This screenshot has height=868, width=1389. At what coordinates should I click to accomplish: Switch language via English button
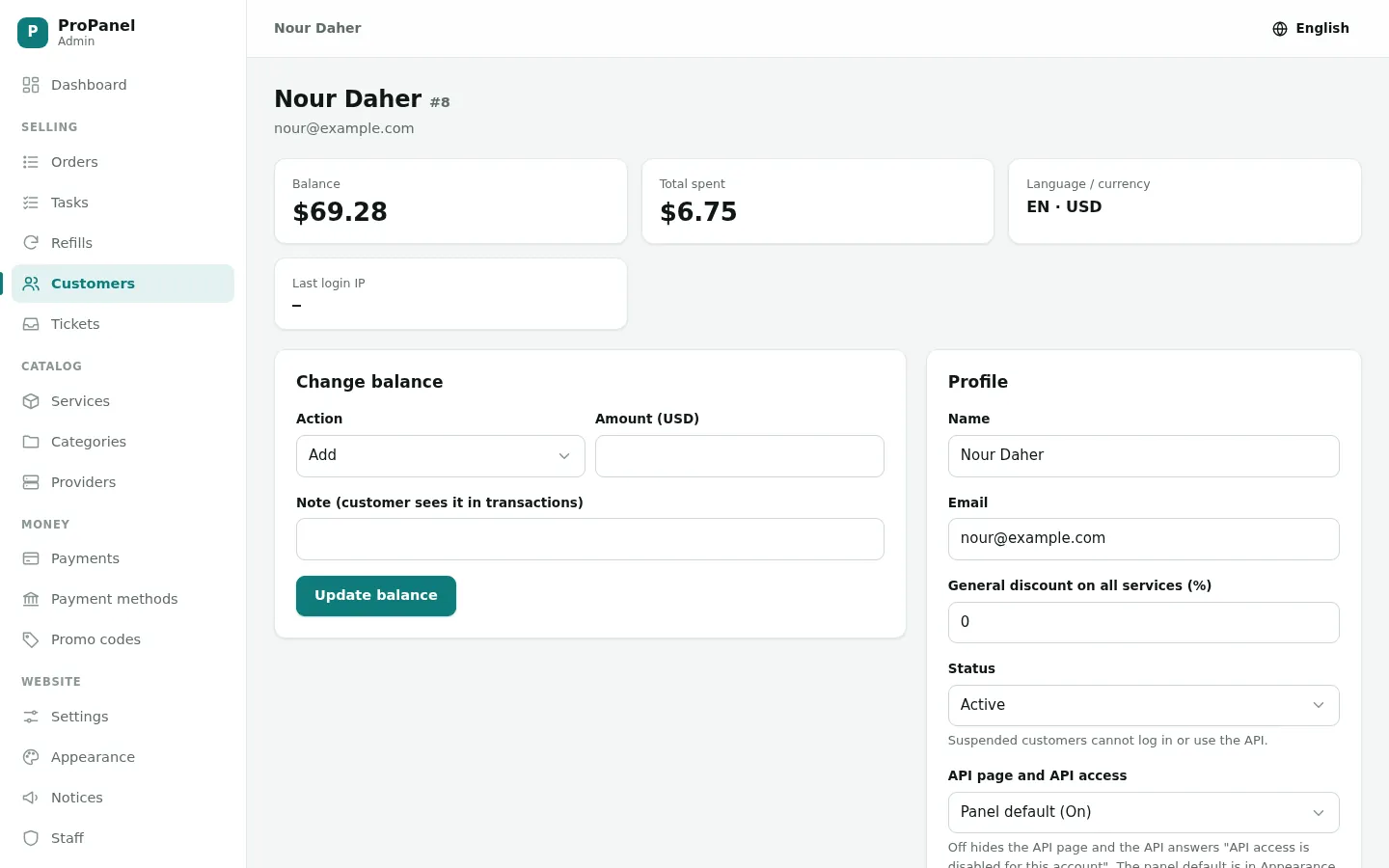(1311, 29)
